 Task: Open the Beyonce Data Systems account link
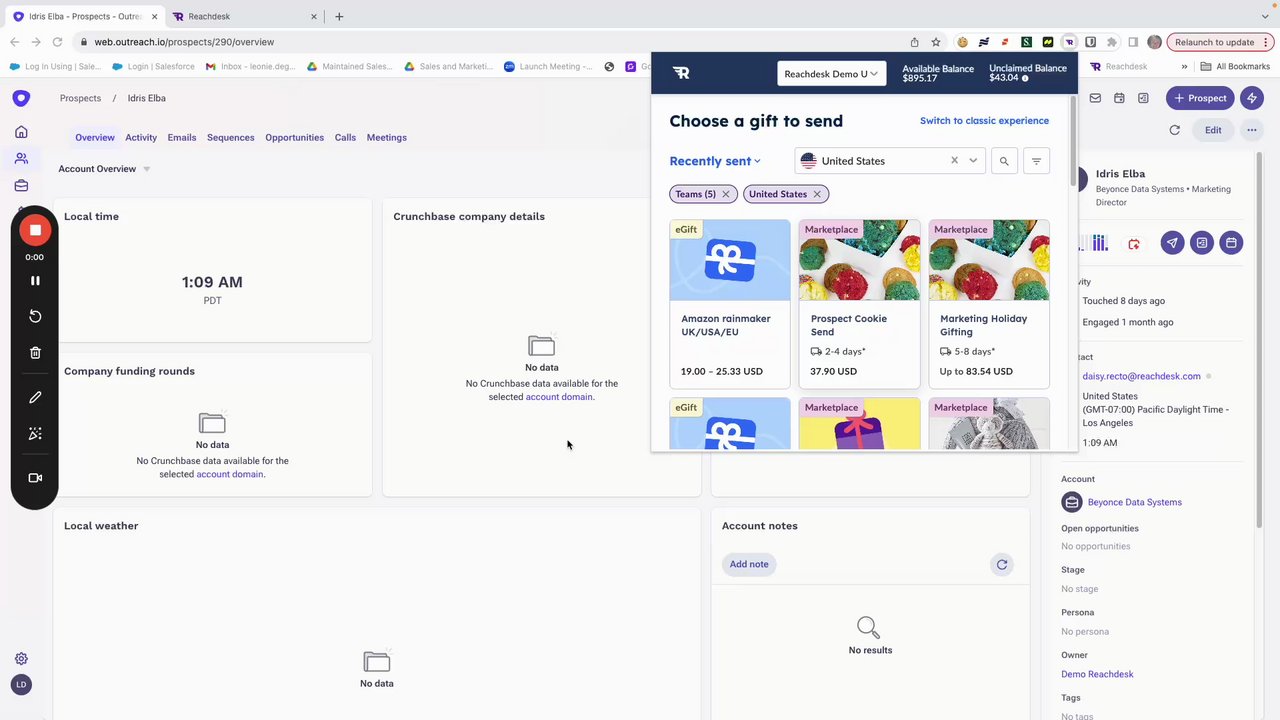pyautogui.click(x=1135, y=503)
